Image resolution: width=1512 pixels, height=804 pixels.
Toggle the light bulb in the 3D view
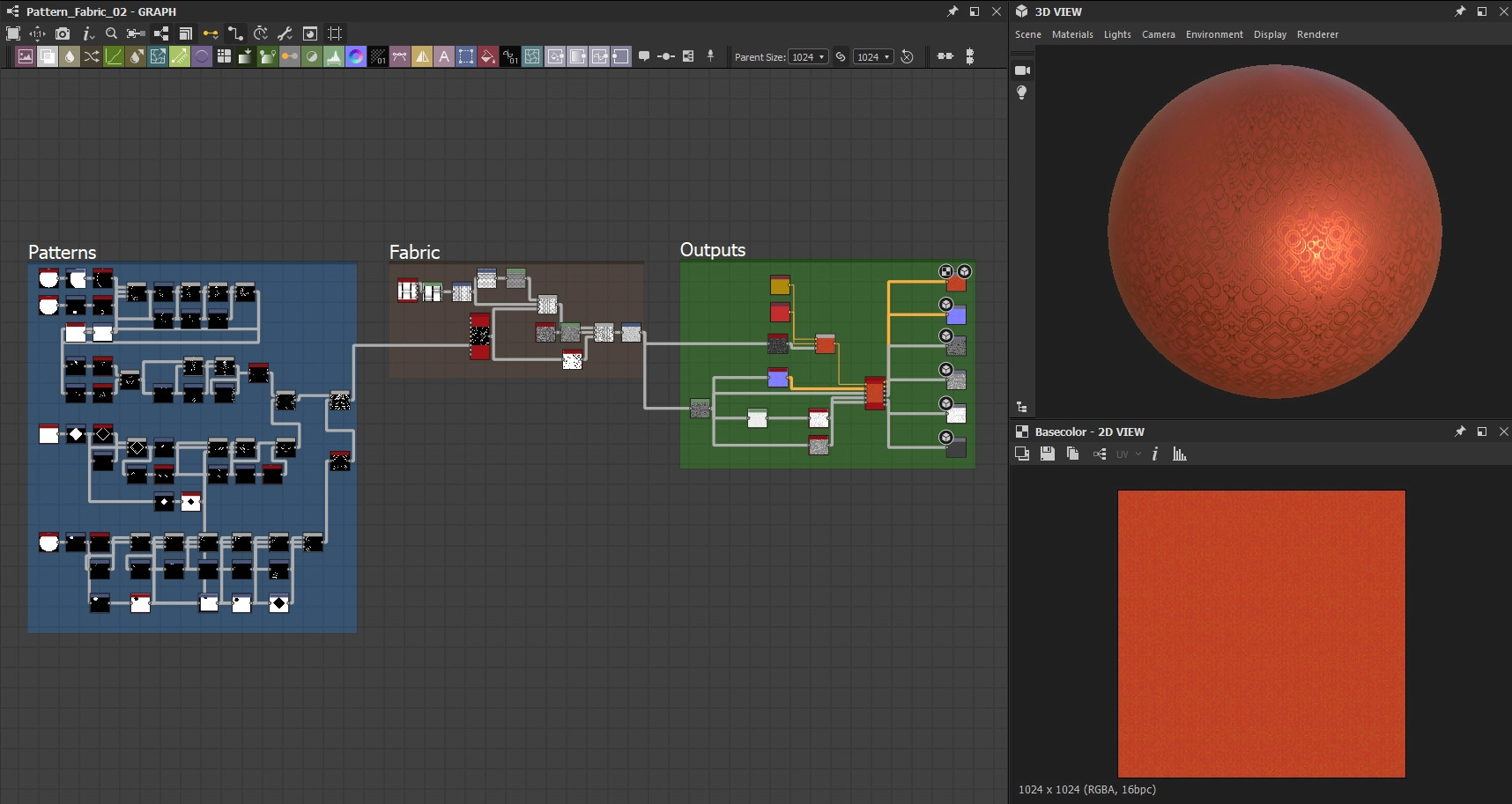point(1022,92)
